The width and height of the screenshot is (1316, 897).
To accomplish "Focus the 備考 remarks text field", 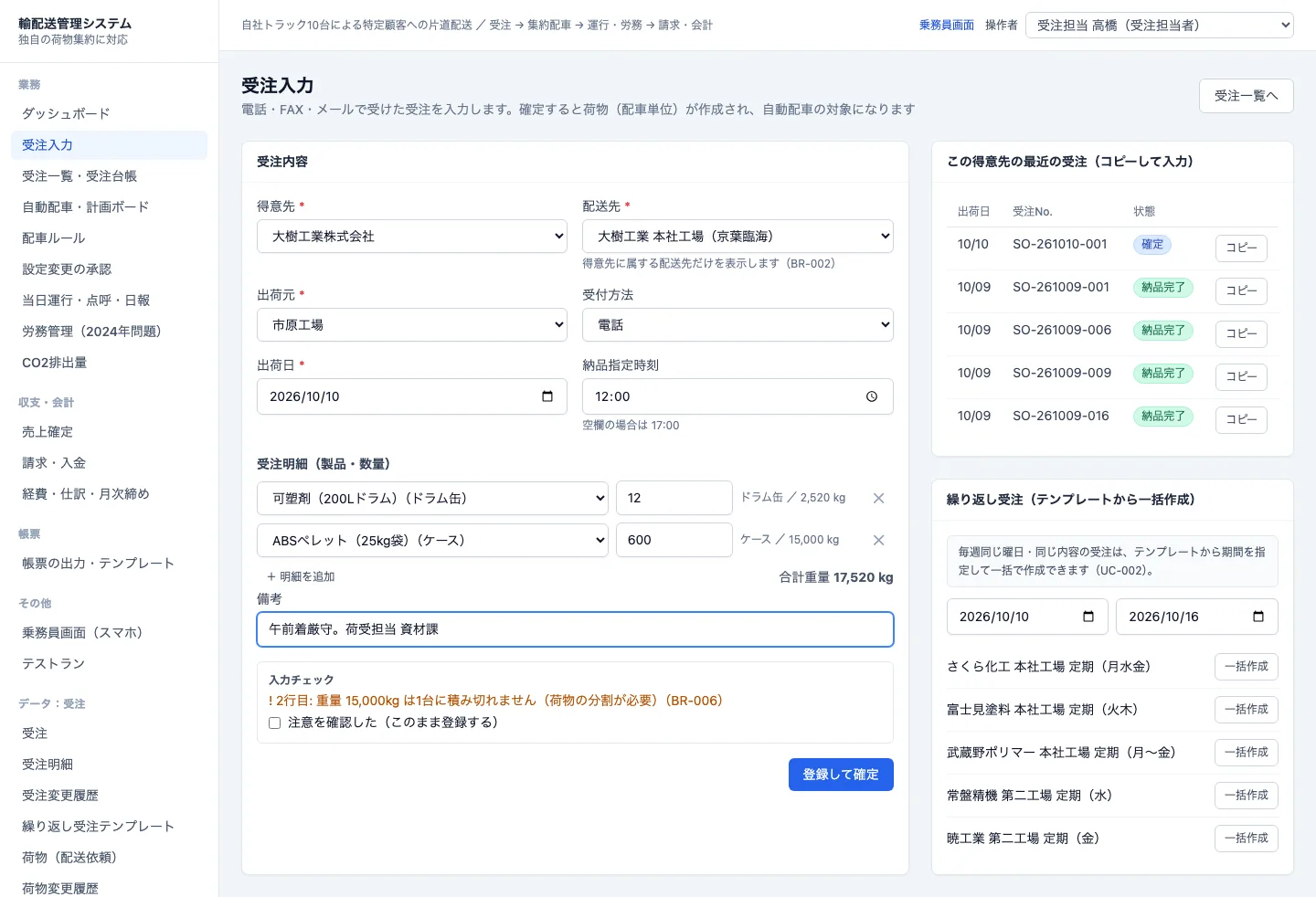I will (575, 629).
